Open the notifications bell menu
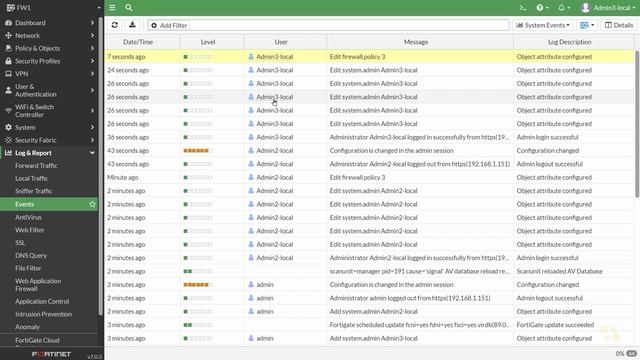This screenshot has width=640, height=360. (x=564, y=8)
